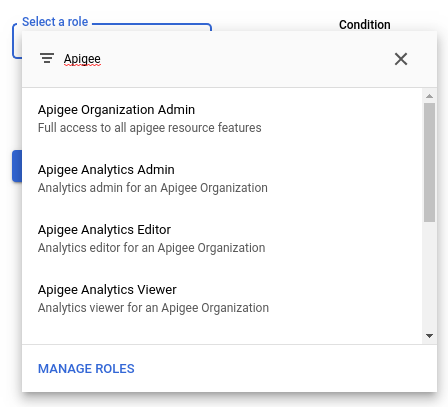
Task: Click 'Full access to all apigee resource features' description
Action: 149,128
